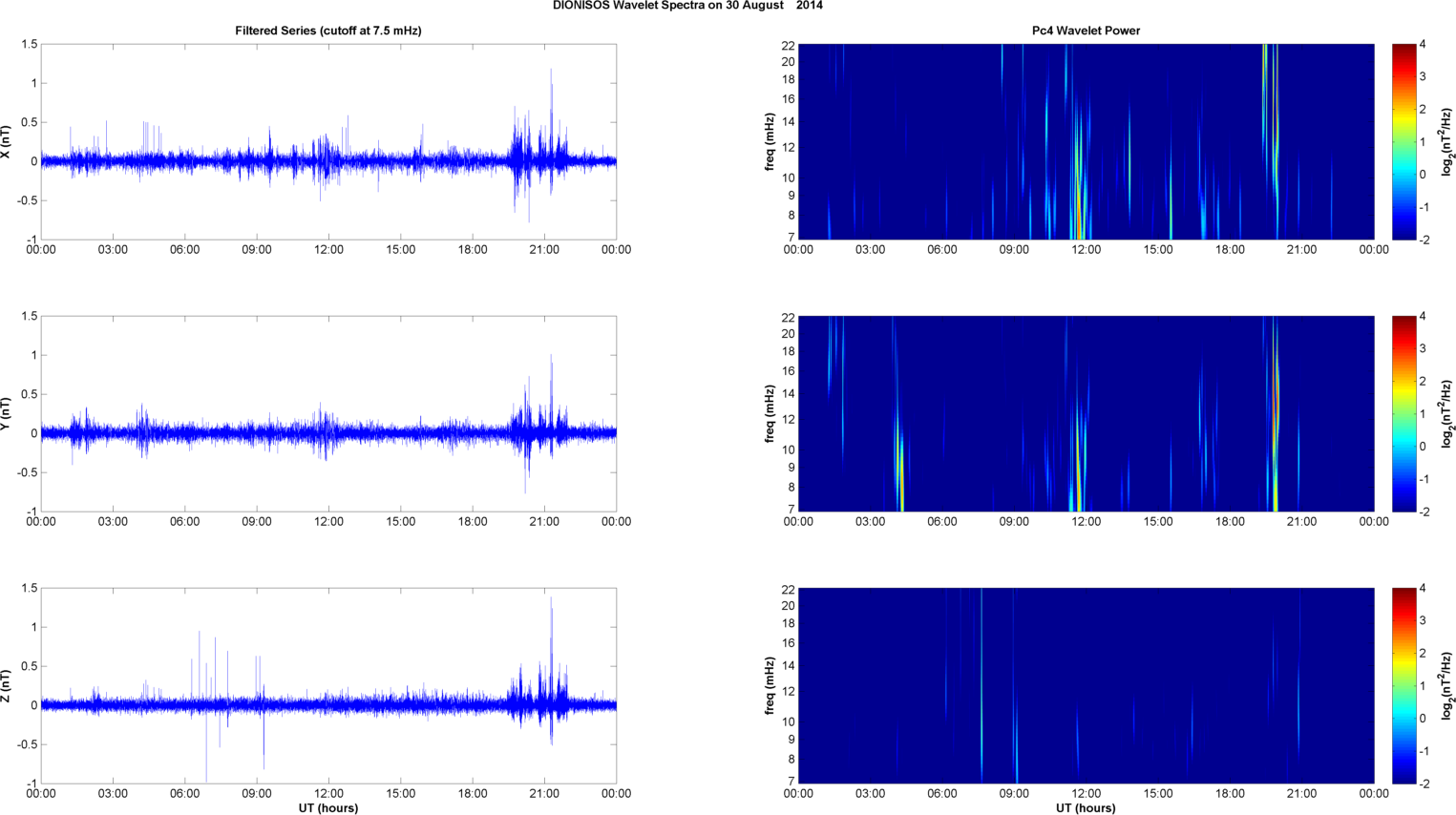
Task: Click the colorbar beside the middle spectrogram
Action: (x=1403, y=413)
